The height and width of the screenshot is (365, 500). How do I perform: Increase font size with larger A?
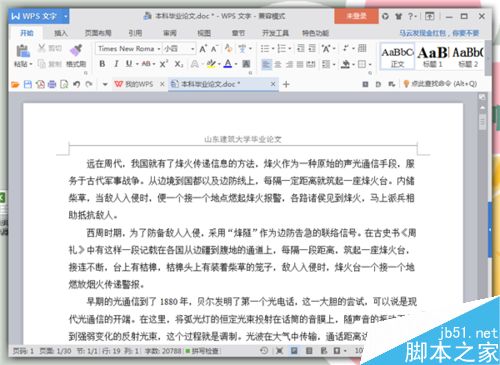tap(203, 49)
